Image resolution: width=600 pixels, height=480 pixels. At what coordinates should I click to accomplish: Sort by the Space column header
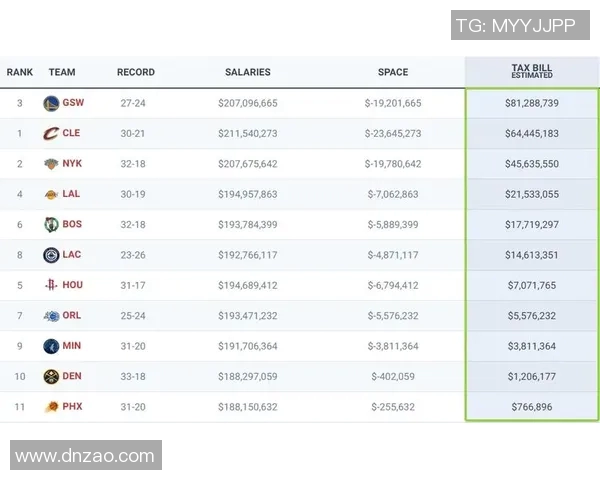click(393, 72)
